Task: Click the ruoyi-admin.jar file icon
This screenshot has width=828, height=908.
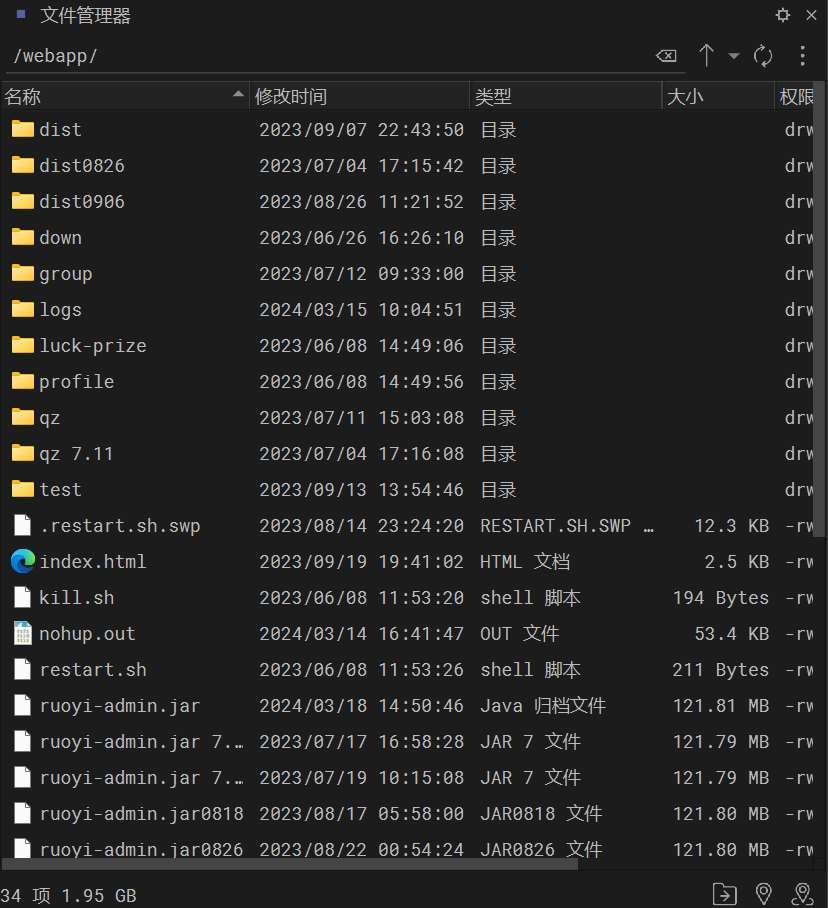Action: (23, 705)
